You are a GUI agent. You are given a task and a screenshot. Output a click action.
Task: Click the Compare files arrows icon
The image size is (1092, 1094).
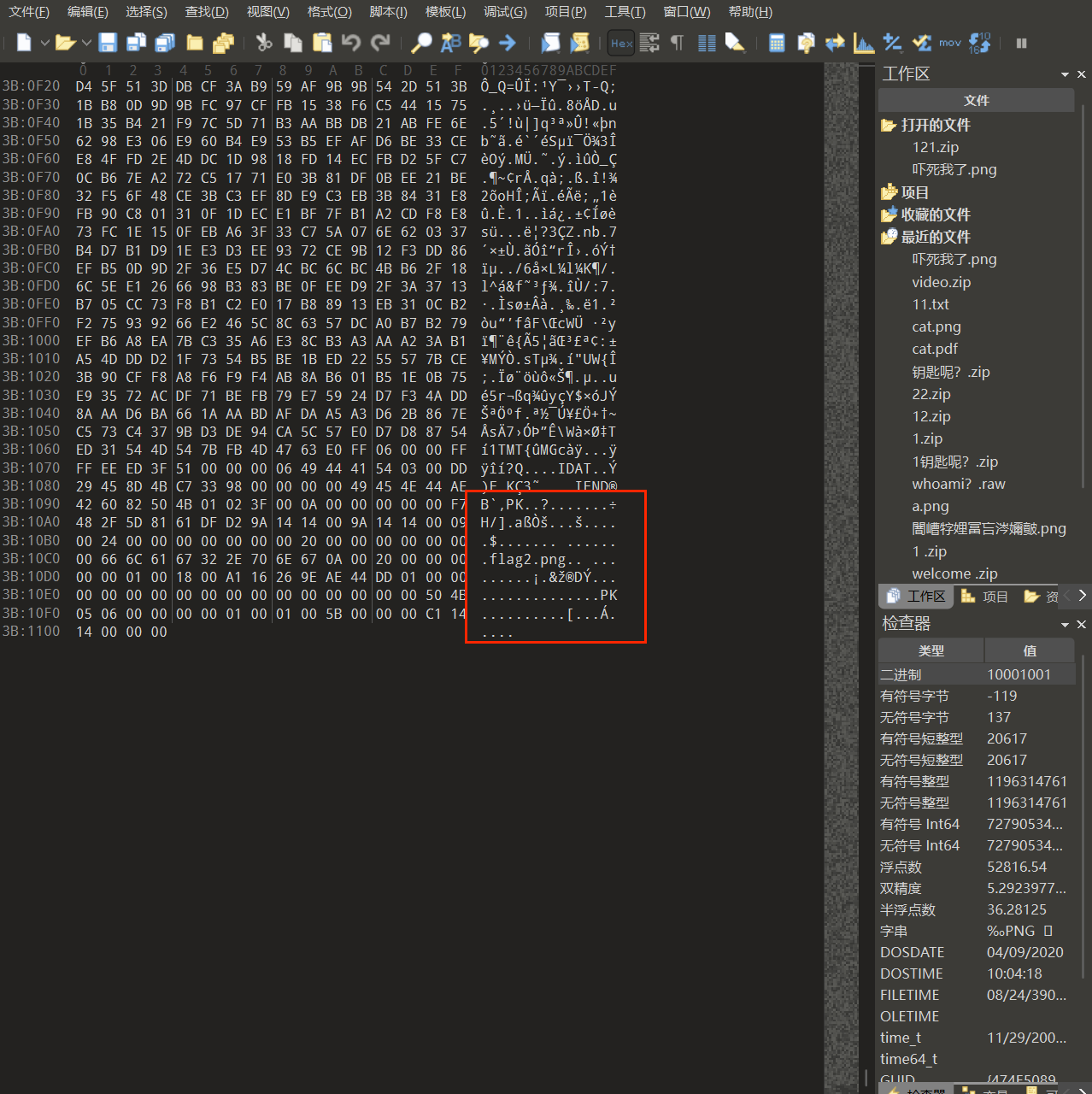coord(835,43)
